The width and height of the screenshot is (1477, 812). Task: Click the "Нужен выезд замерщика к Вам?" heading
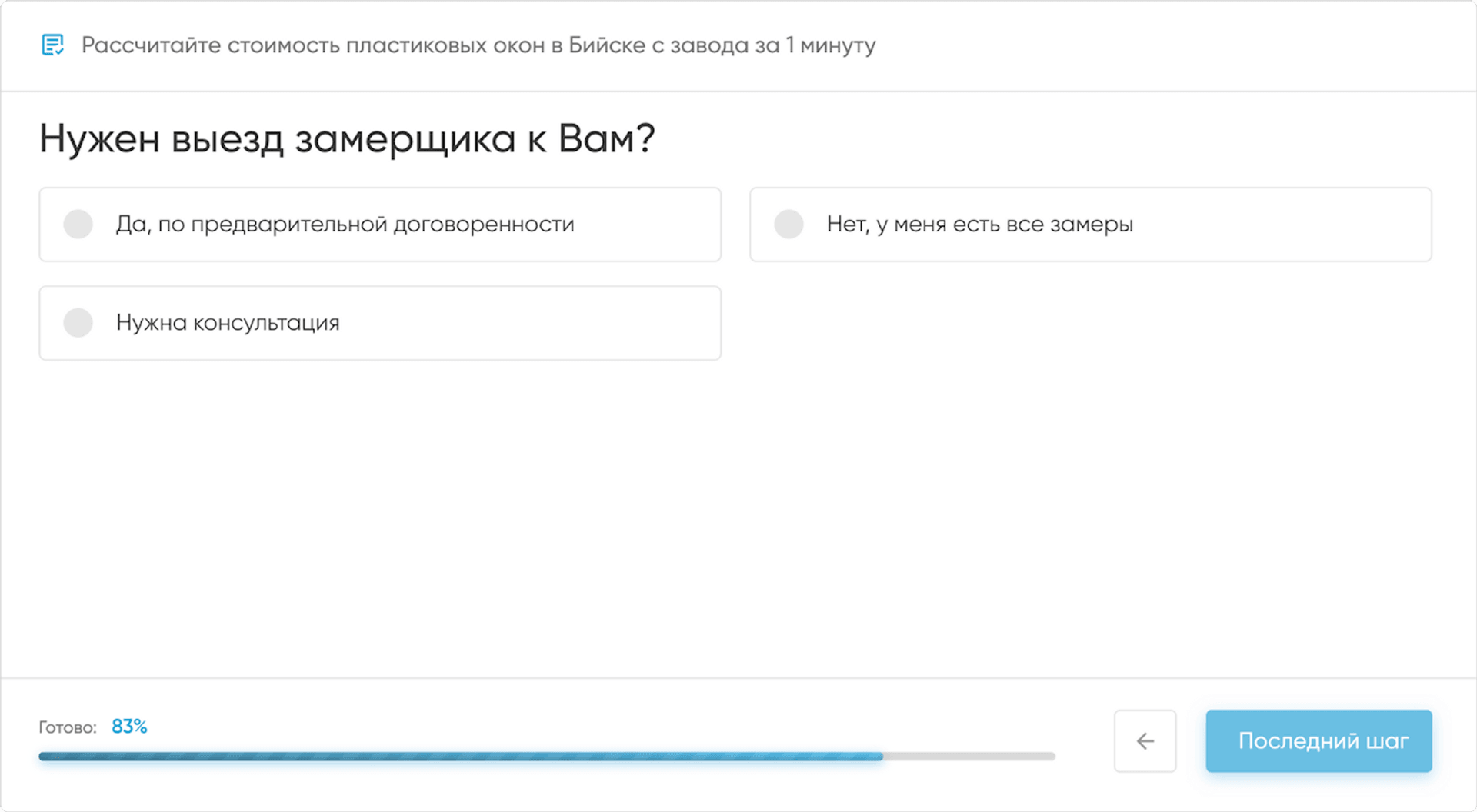click(x=347, y=139)
